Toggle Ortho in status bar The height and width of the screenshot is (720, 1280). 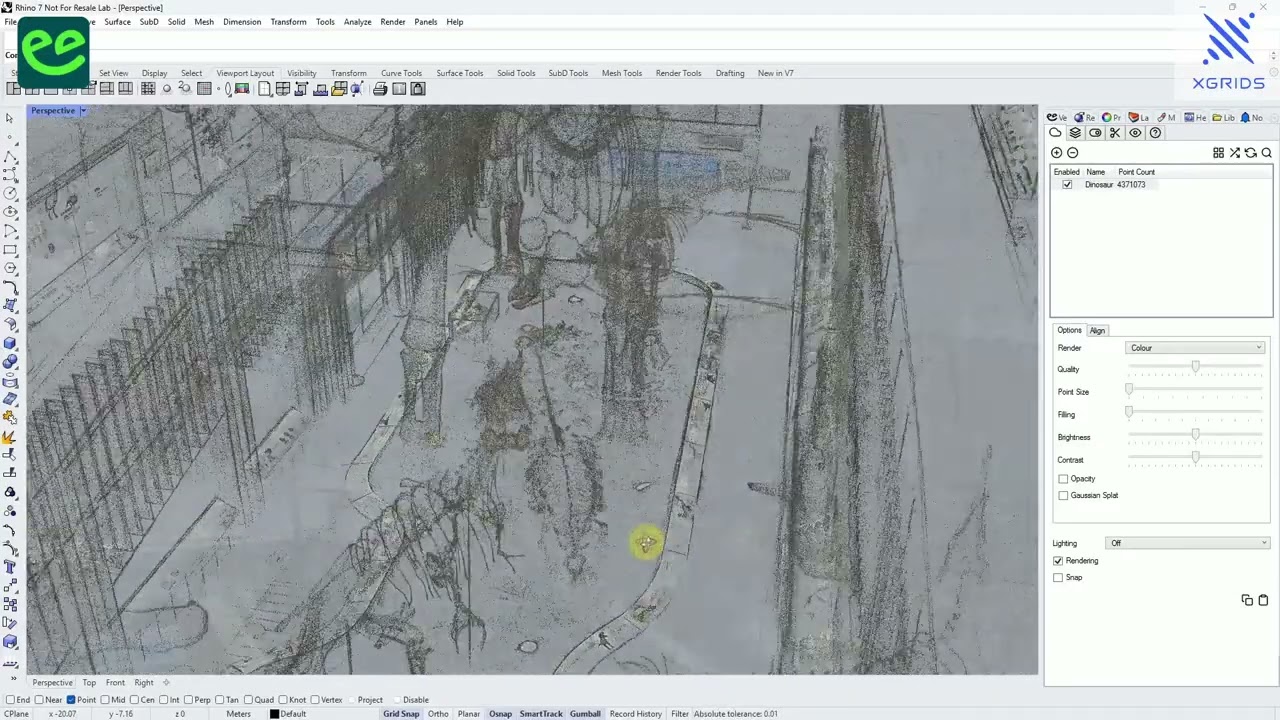[438, 714]
